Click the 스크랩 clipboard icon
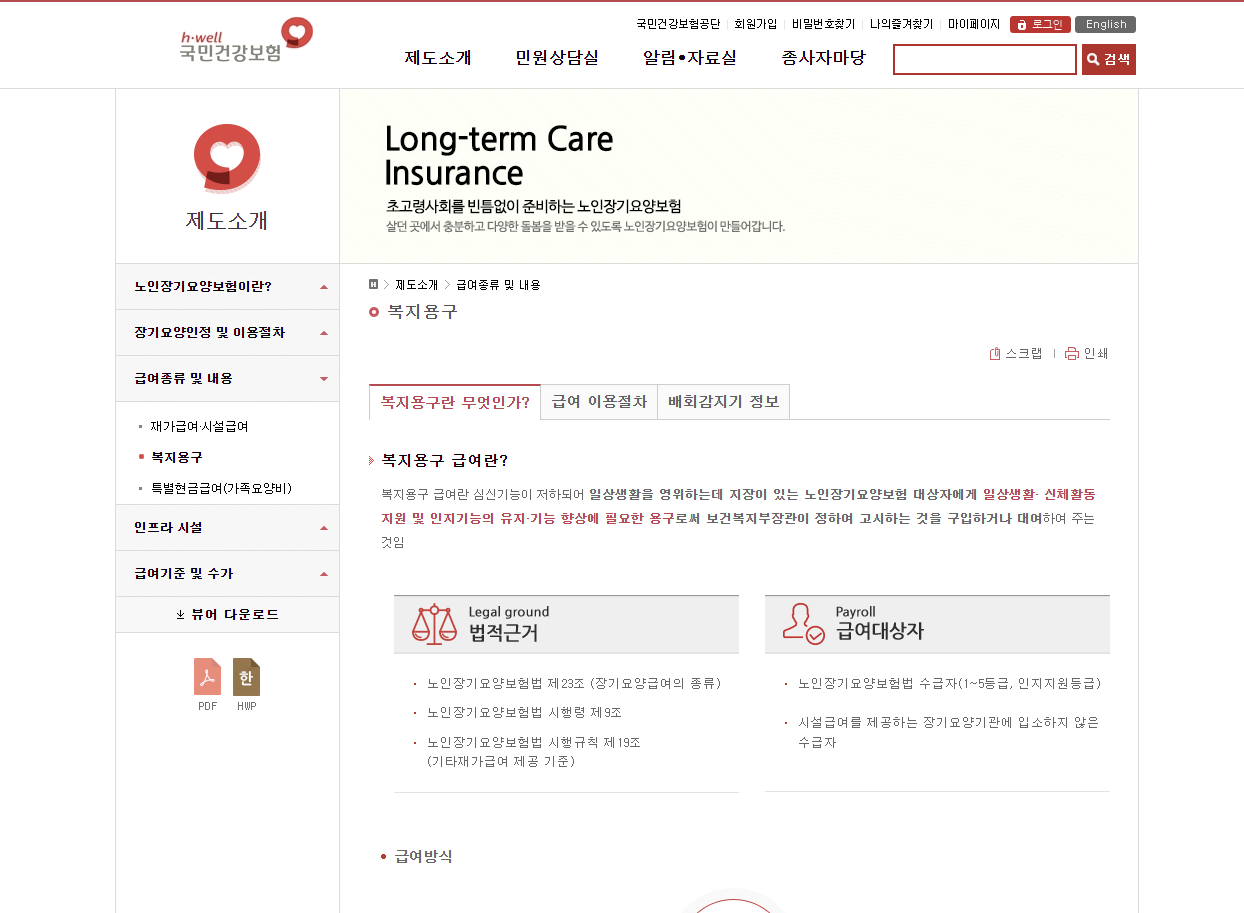The image size is (1244, 913). tap(994, 353)
